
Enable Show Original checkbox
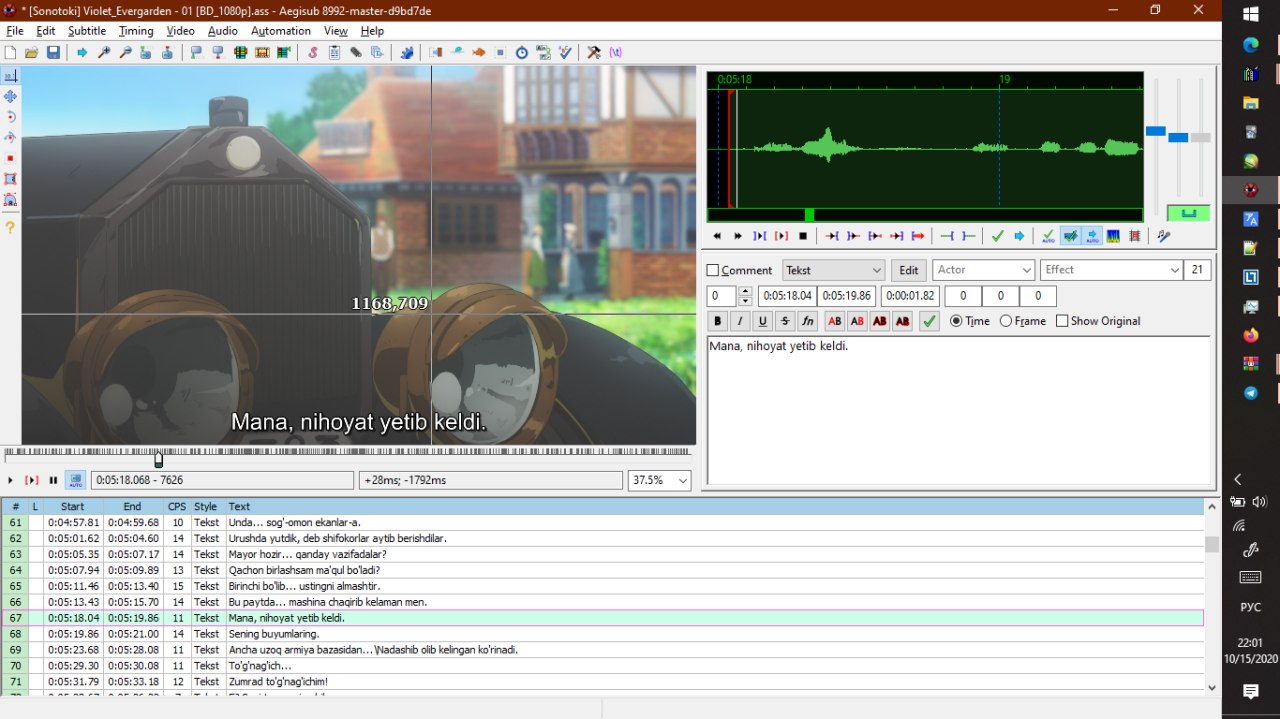1062,321
